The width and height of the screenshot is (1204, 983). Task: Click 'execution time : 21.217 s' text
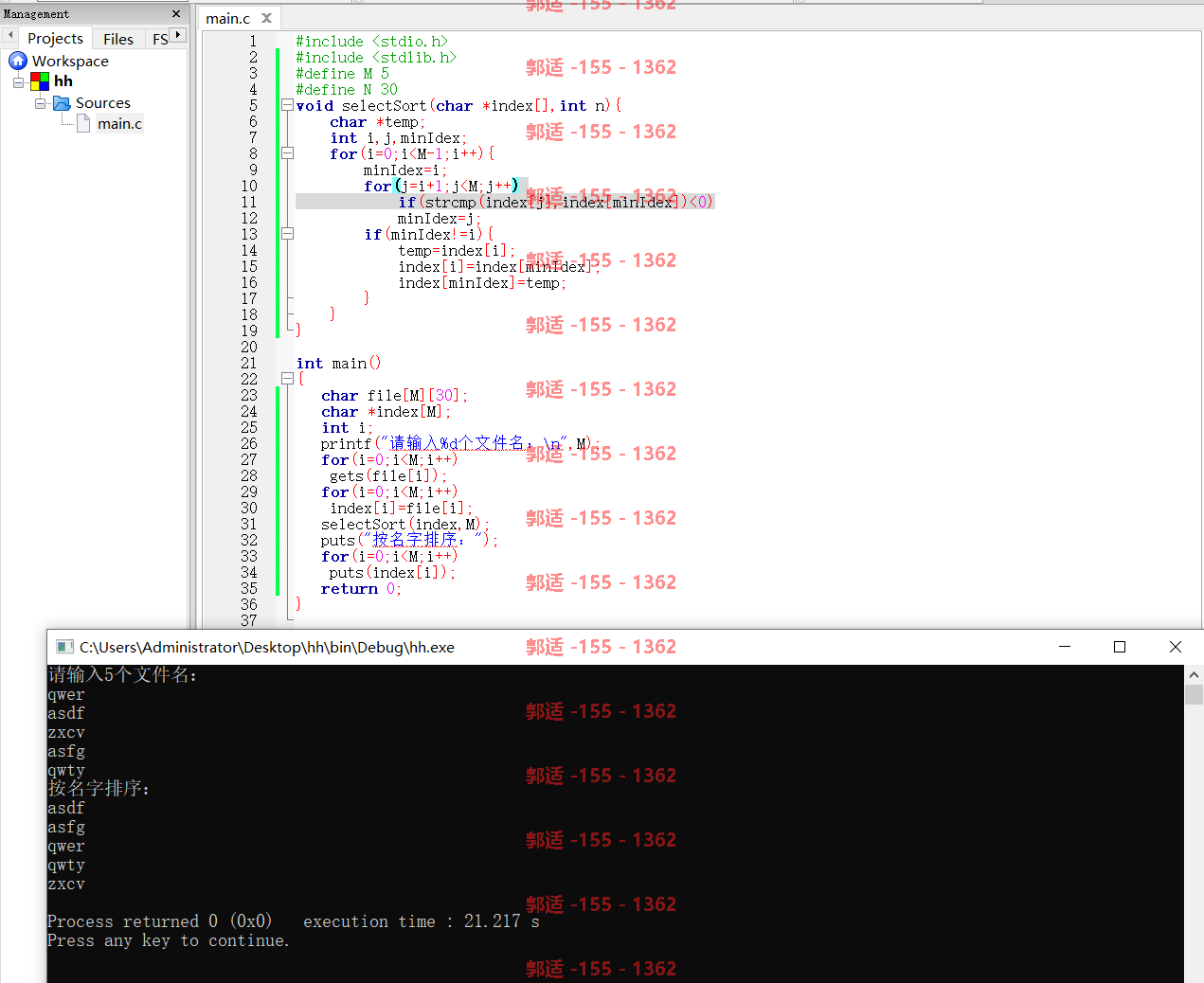tap(422, 921)
